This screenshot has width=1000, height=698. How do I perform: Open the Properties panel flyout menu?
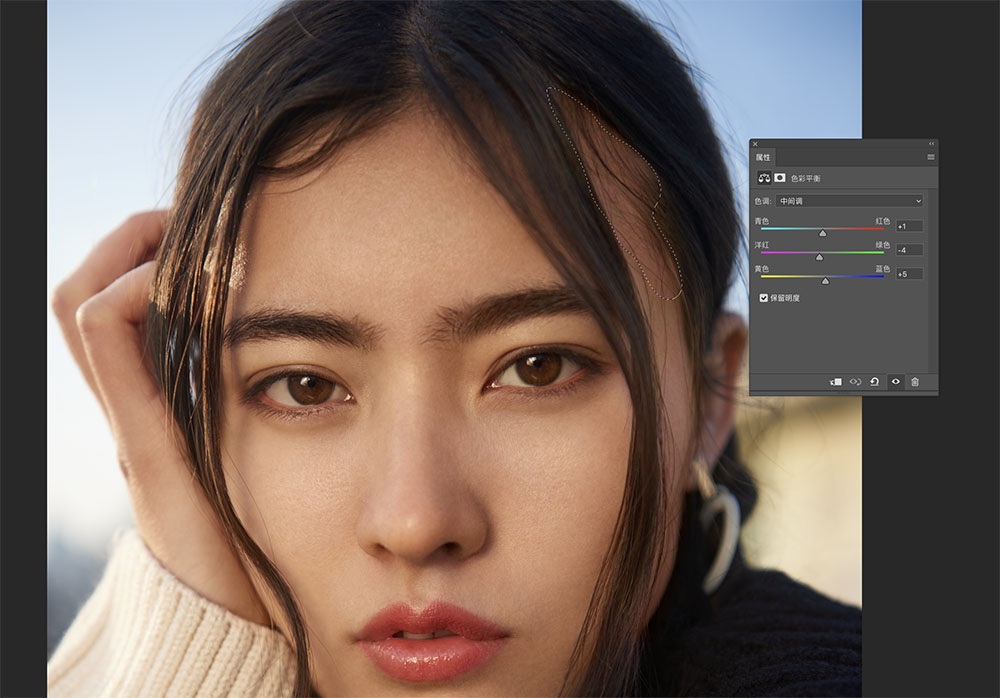pos(930,157)
